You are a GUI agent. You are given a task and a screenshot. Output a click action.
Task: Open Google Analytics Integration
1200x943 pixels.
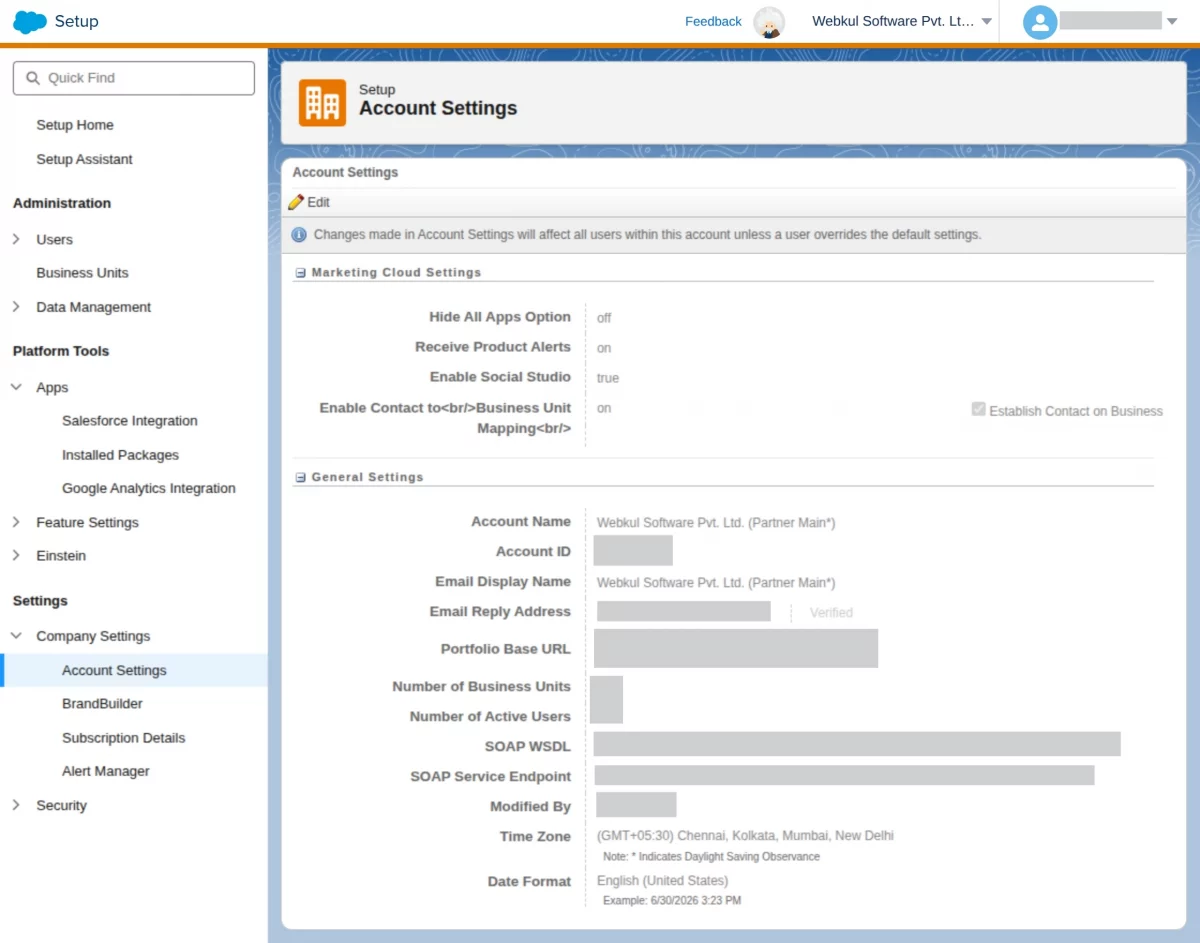click(149, 488)
